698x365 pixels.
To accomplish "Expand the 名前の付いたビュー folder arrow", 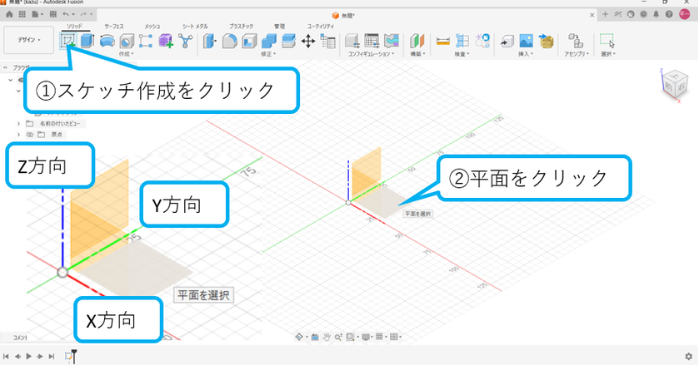I will (19, 124).
